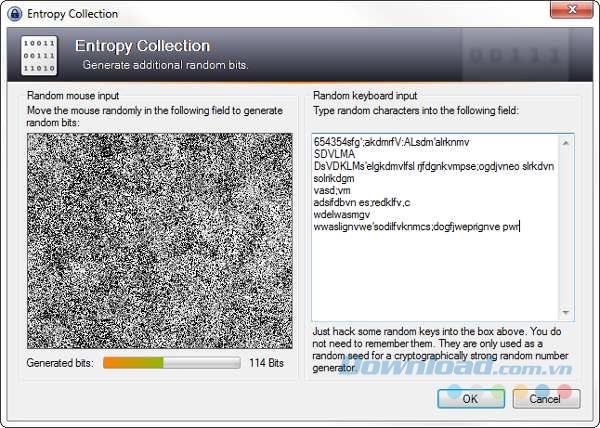This screenshot has width=600, height=428.
Task: Click the 'Entropy Collection' banner heading
Action: click(x=142, y=46)
